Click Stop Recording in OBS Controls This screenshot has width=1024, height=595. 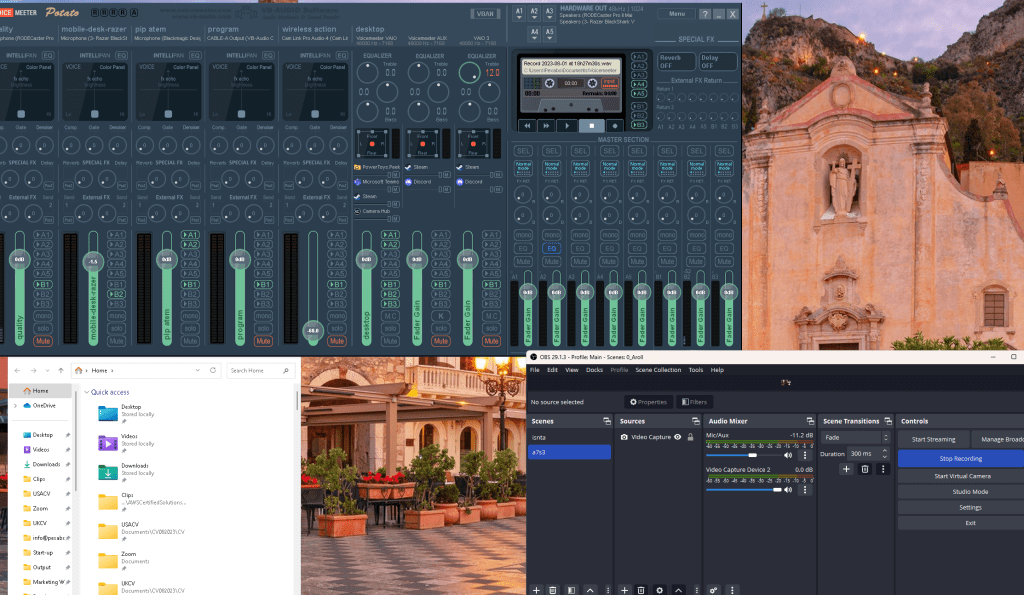pyautogui.click(x=961, y=458)
